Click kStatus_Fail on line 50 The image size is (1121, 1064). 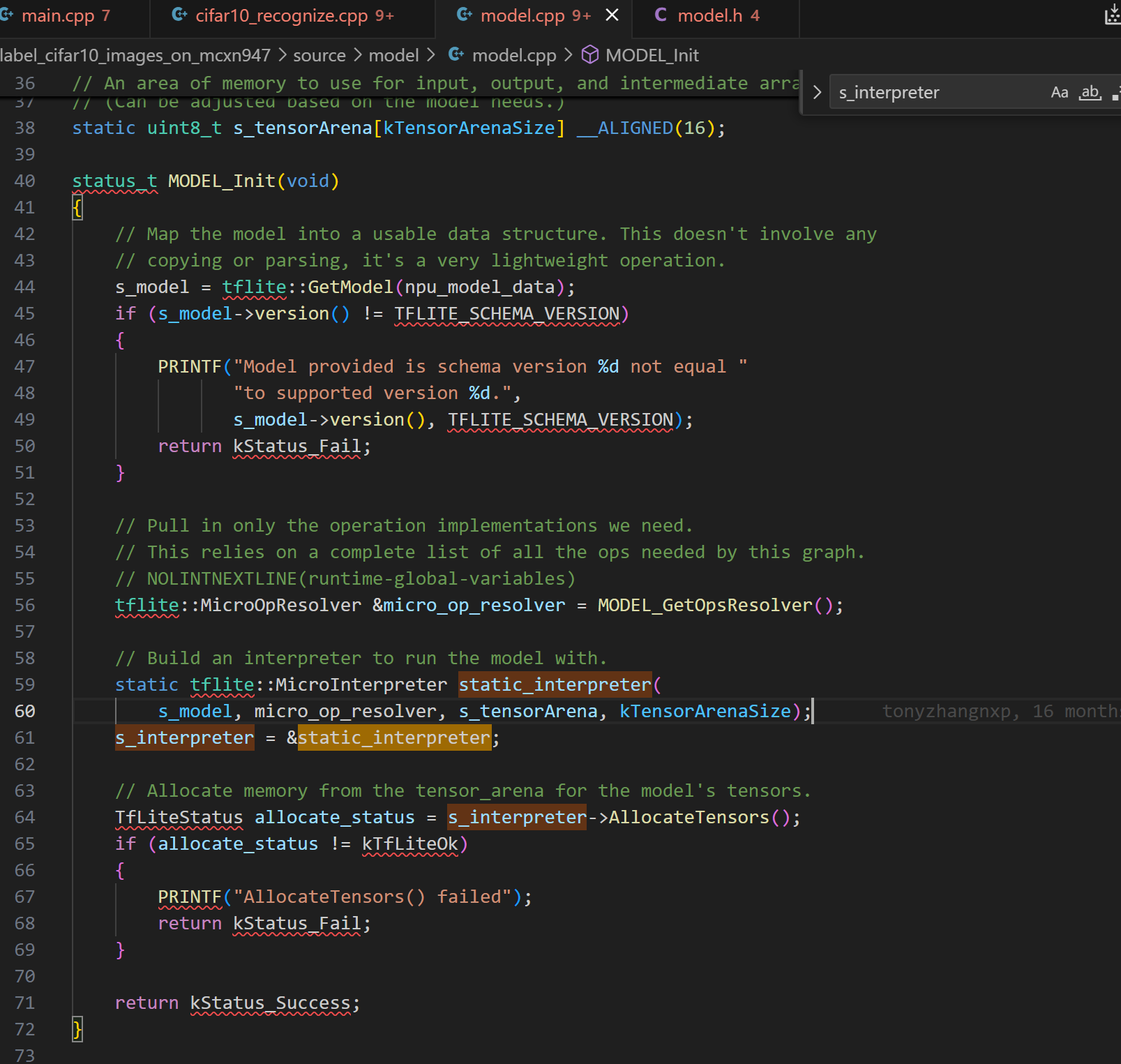(297, 446)
